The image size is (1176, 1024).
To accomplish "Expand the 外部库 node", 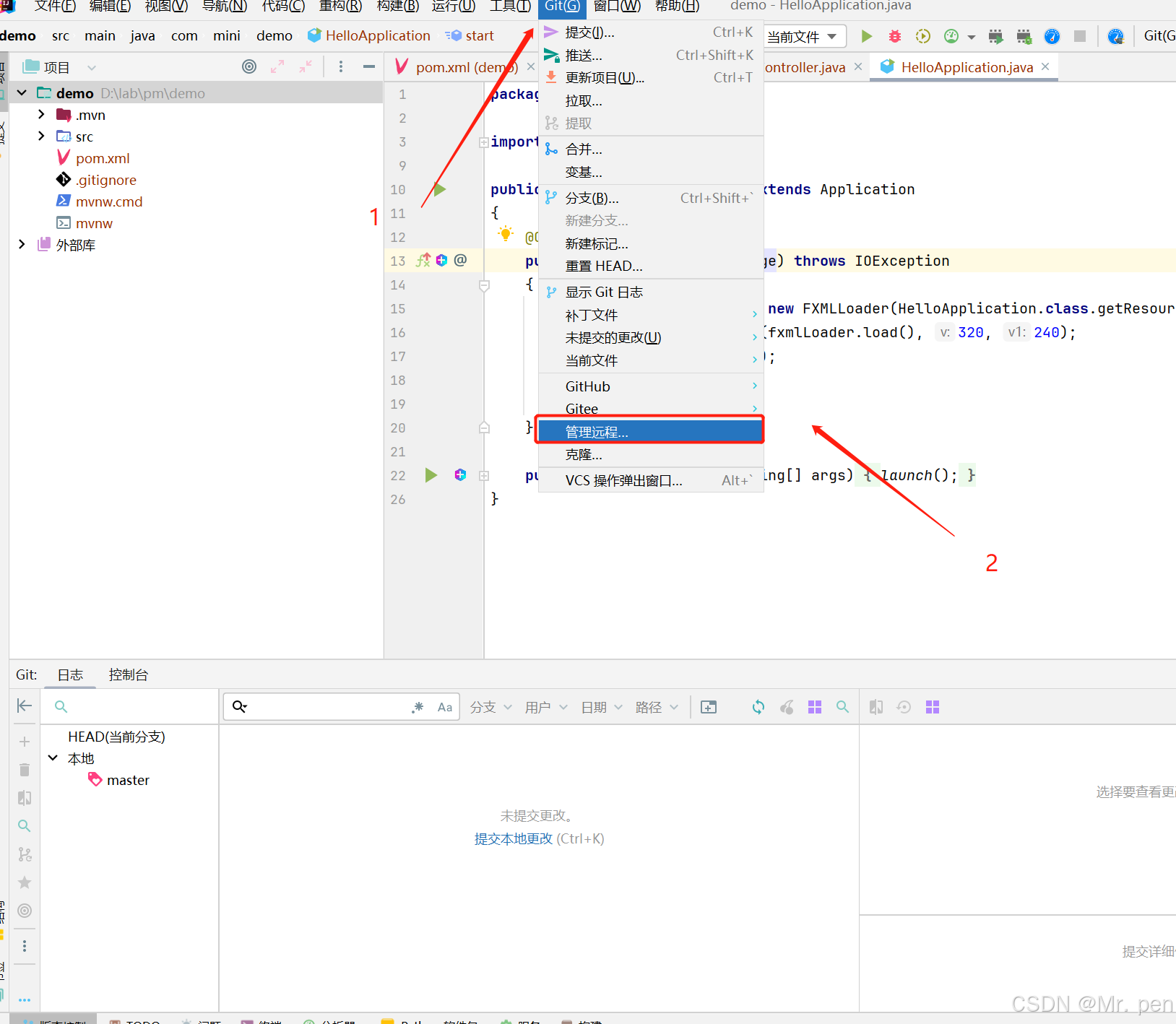I will (22, 244).
